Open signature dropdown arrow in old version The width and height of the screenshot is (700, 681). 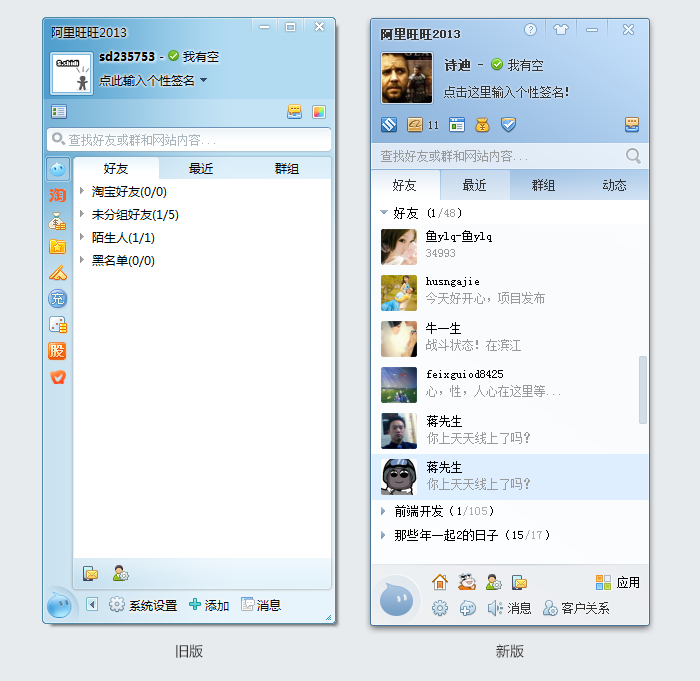pos(204,80)
